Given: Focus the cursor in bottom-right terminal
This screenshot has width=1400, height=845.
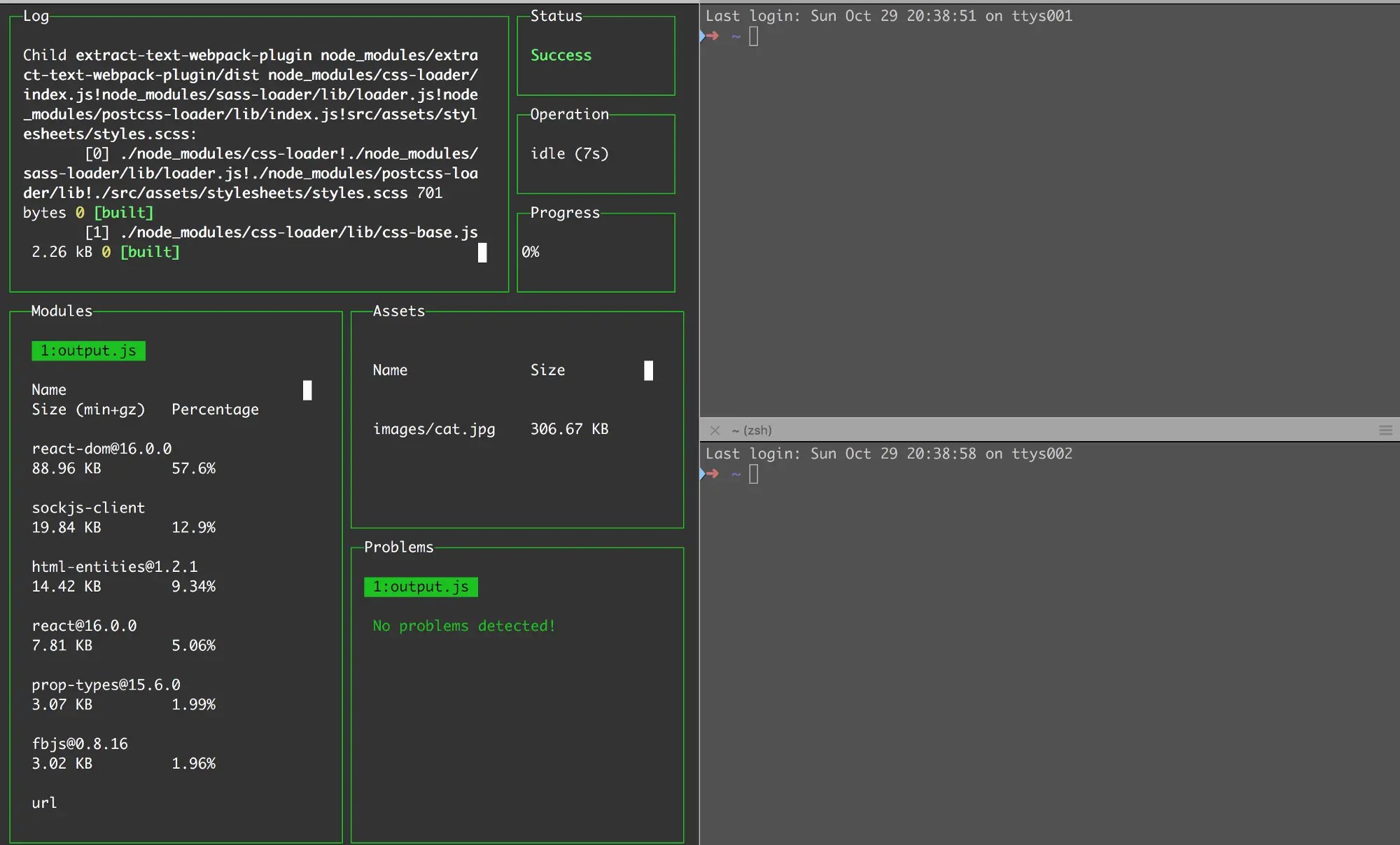Looking at the screenshot, I should tap(753, 474).
